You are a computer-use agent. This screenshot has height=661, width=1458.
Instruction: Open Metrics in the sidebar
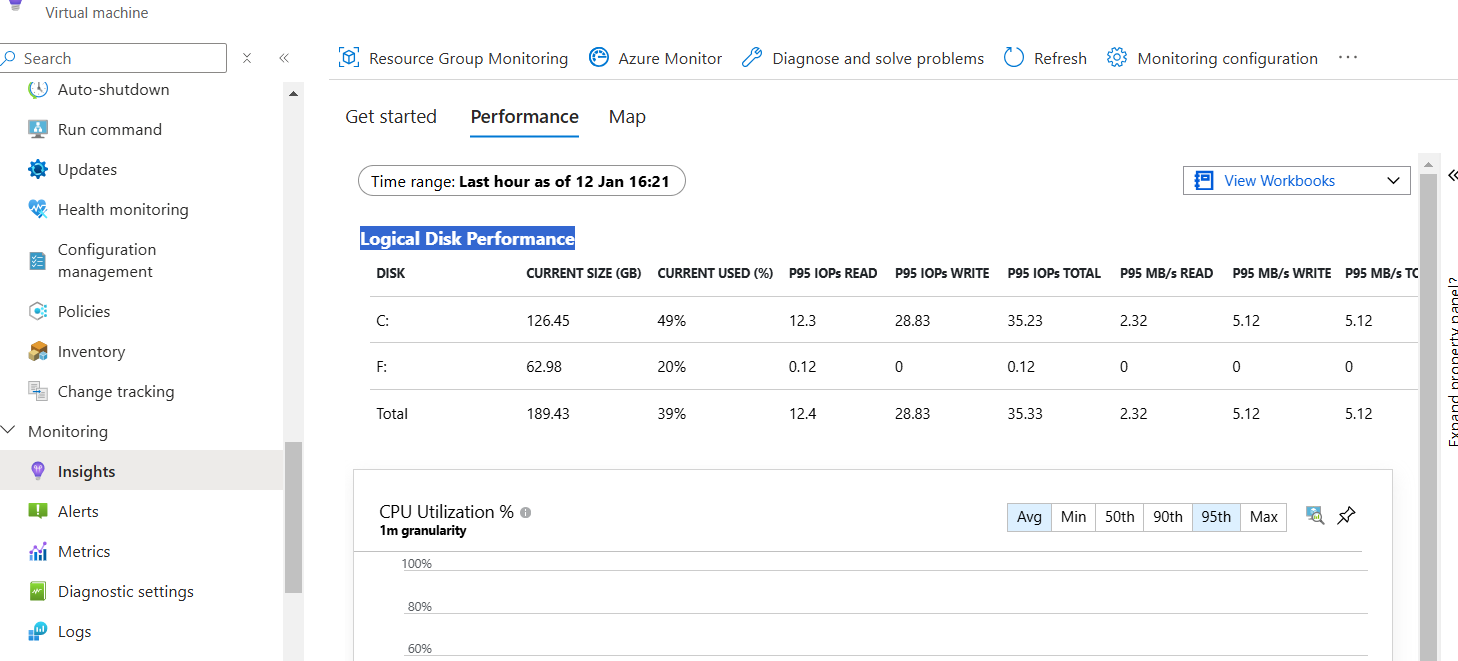142,551
